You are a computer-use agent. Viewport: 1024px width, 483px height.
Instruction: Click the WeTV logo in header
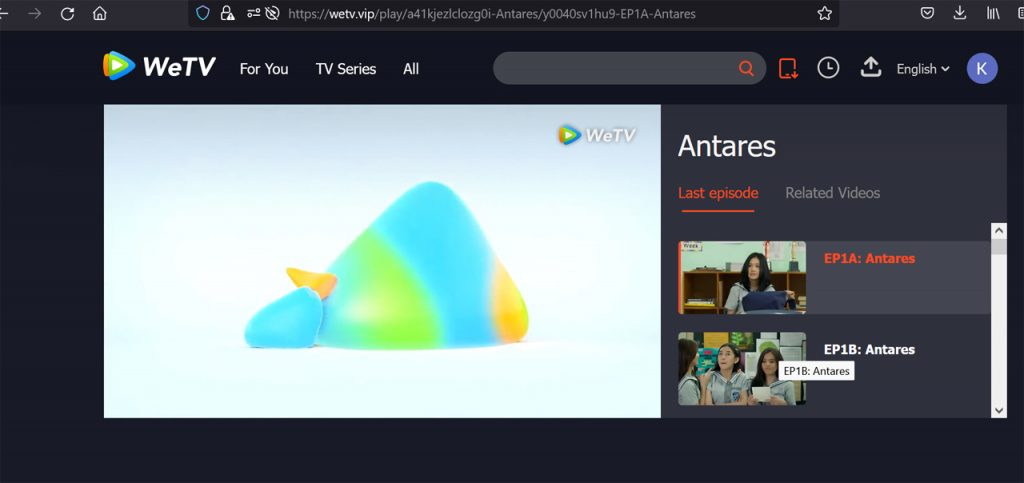click(x=159, y=66)
